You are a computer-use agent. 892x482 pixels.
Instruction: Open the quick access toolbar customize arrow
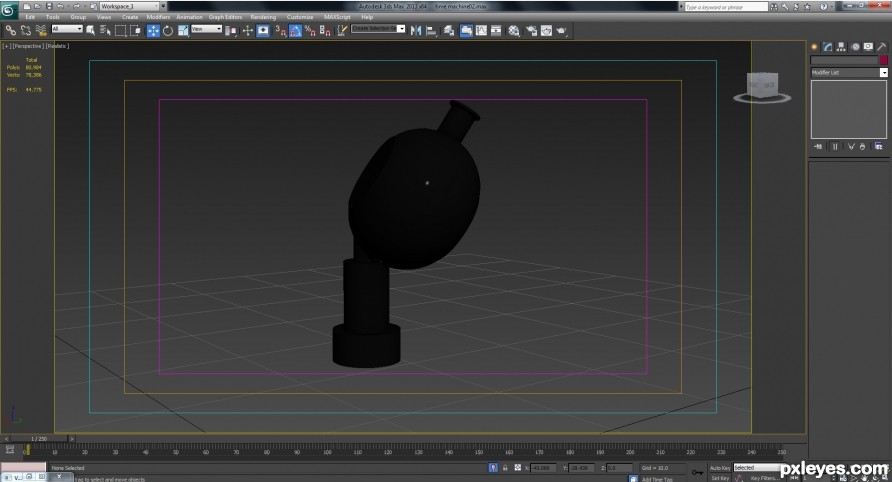point(164,6)
